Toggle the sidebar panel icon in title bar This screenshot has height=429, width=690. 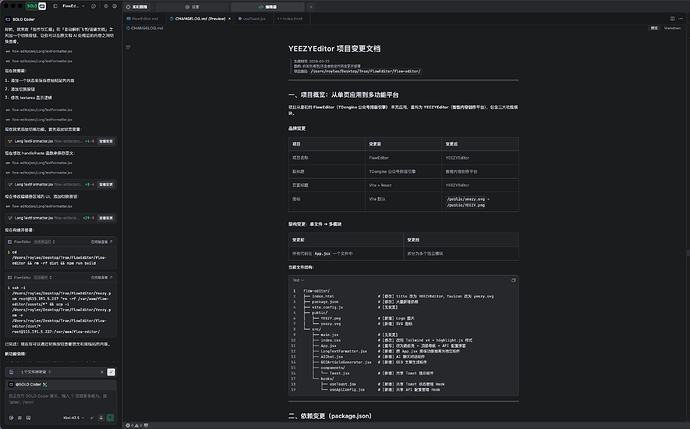tap(55, 6)
